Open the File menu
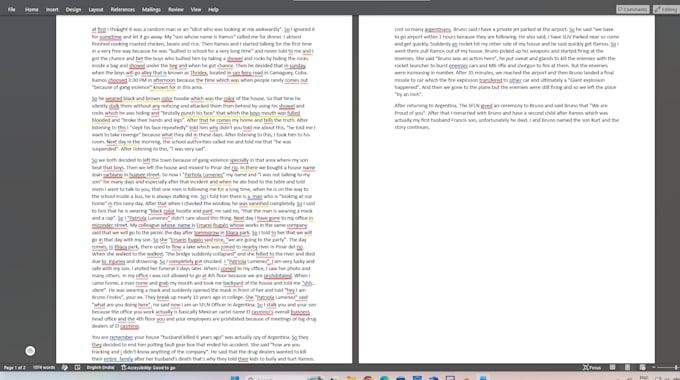 11,10
